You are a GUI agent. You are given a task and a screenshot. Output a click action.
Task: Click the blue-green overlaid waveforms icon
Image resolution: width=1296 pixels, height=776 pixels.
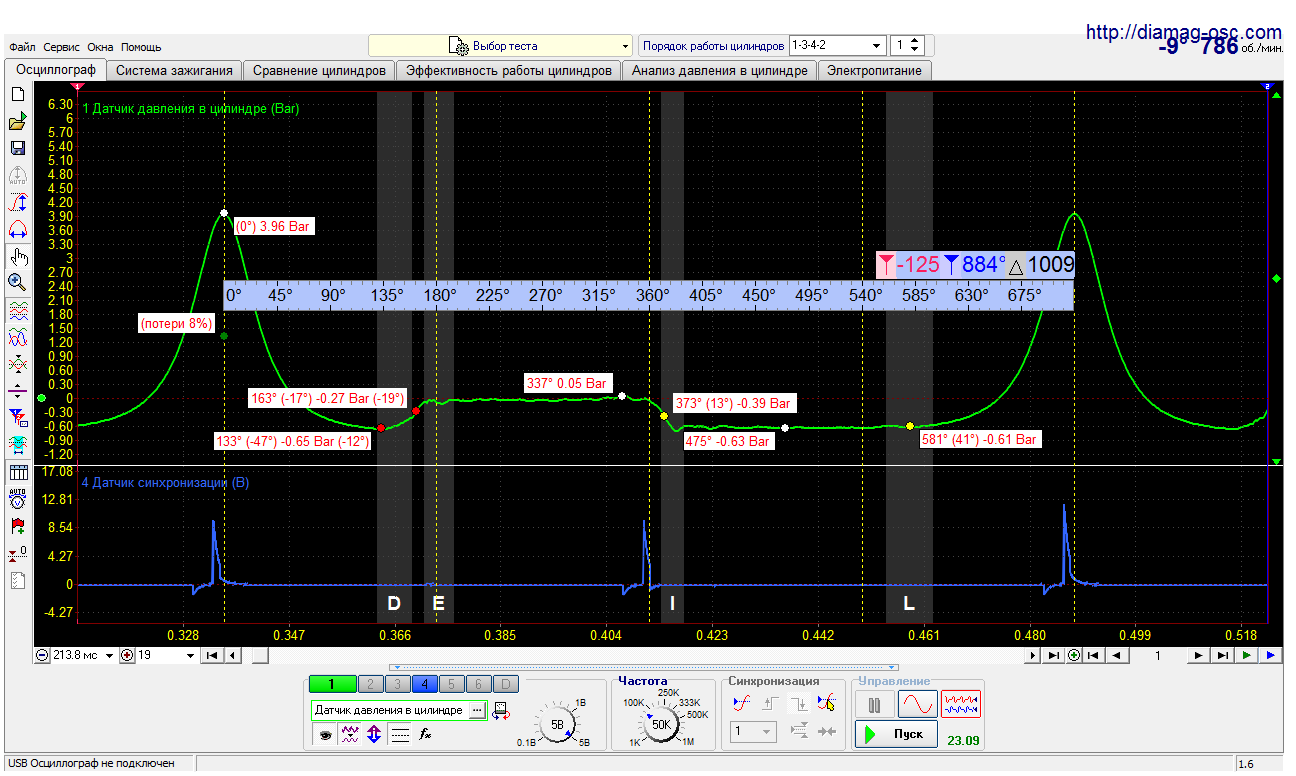(17, 336)
